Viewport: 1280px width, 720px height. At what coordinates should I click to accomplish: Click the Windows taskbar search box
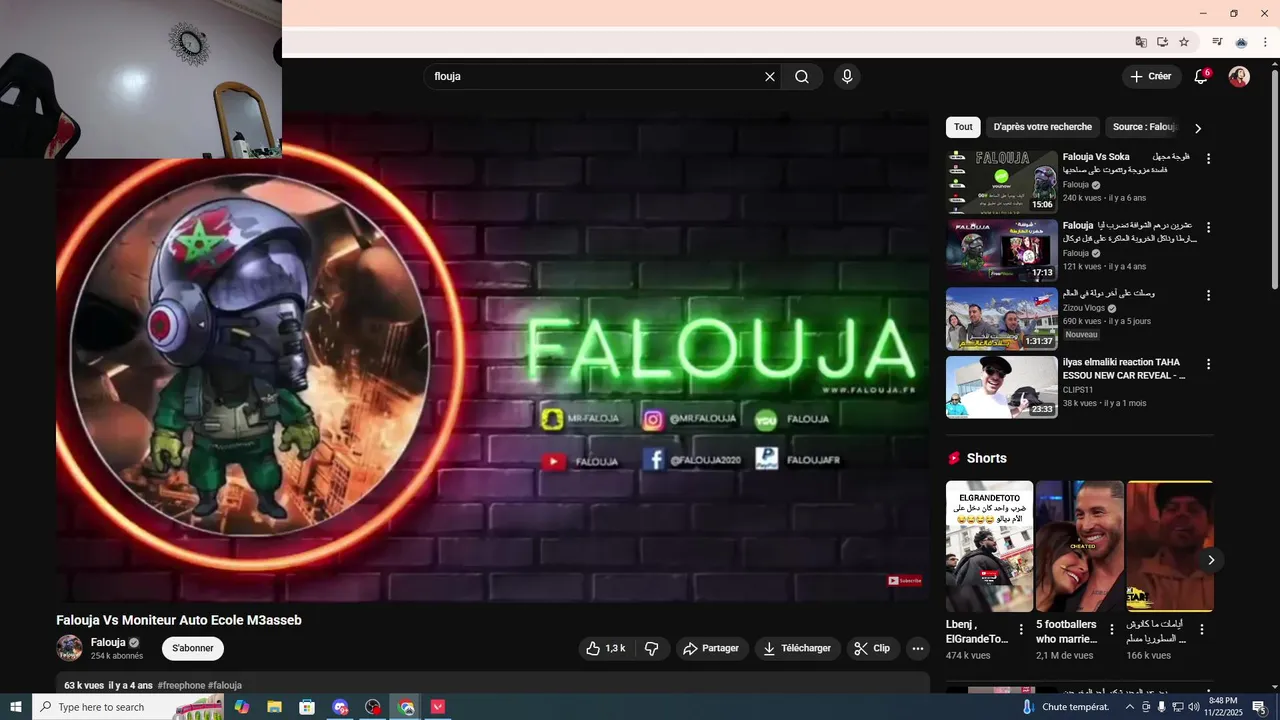point(128,707)
